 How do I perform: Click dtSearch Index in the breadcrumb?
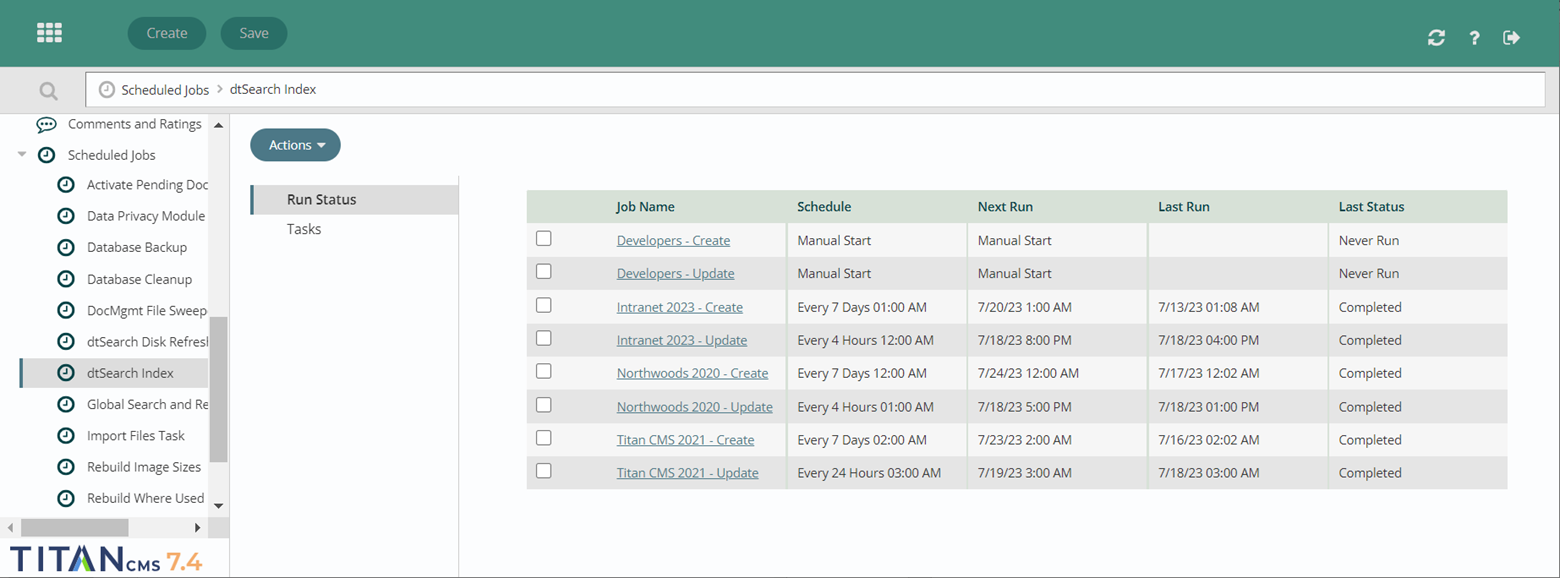pos(273,90)
